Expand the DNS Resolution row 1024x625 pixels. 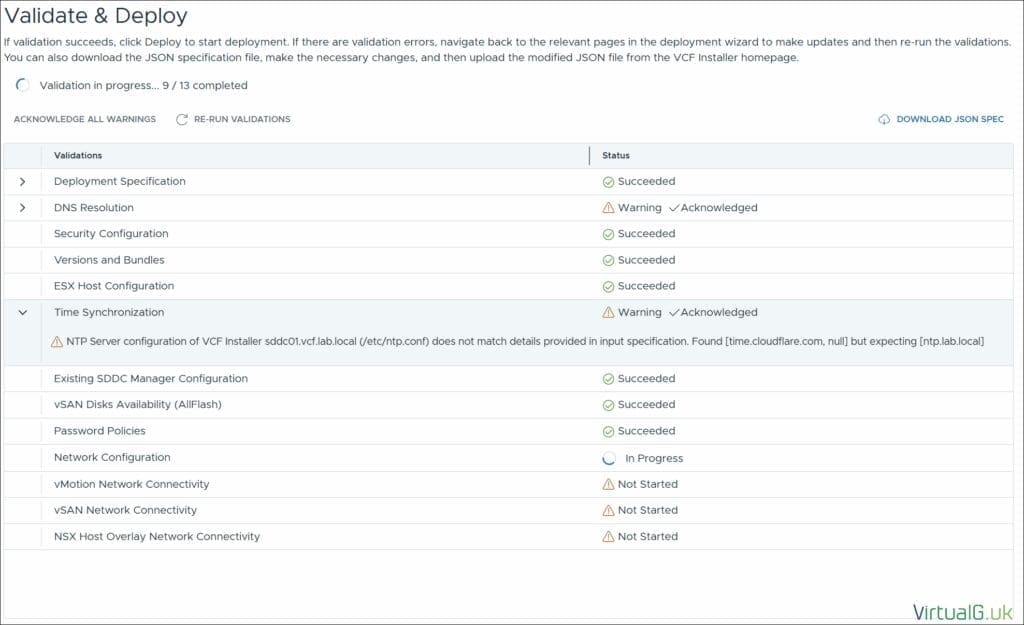coord(23,208)
